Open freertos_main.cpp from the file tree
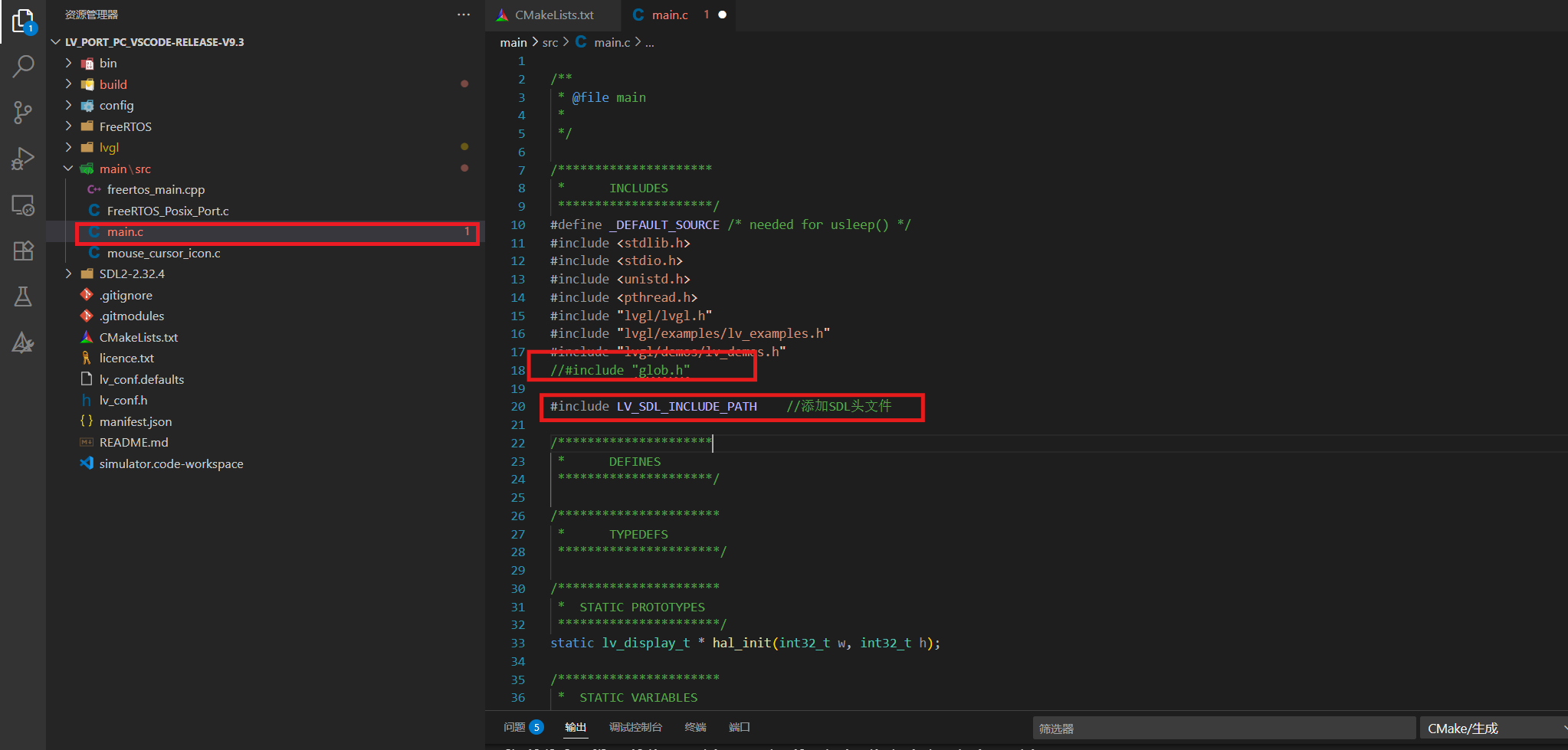1568x750 pixels. click(156, 189)
